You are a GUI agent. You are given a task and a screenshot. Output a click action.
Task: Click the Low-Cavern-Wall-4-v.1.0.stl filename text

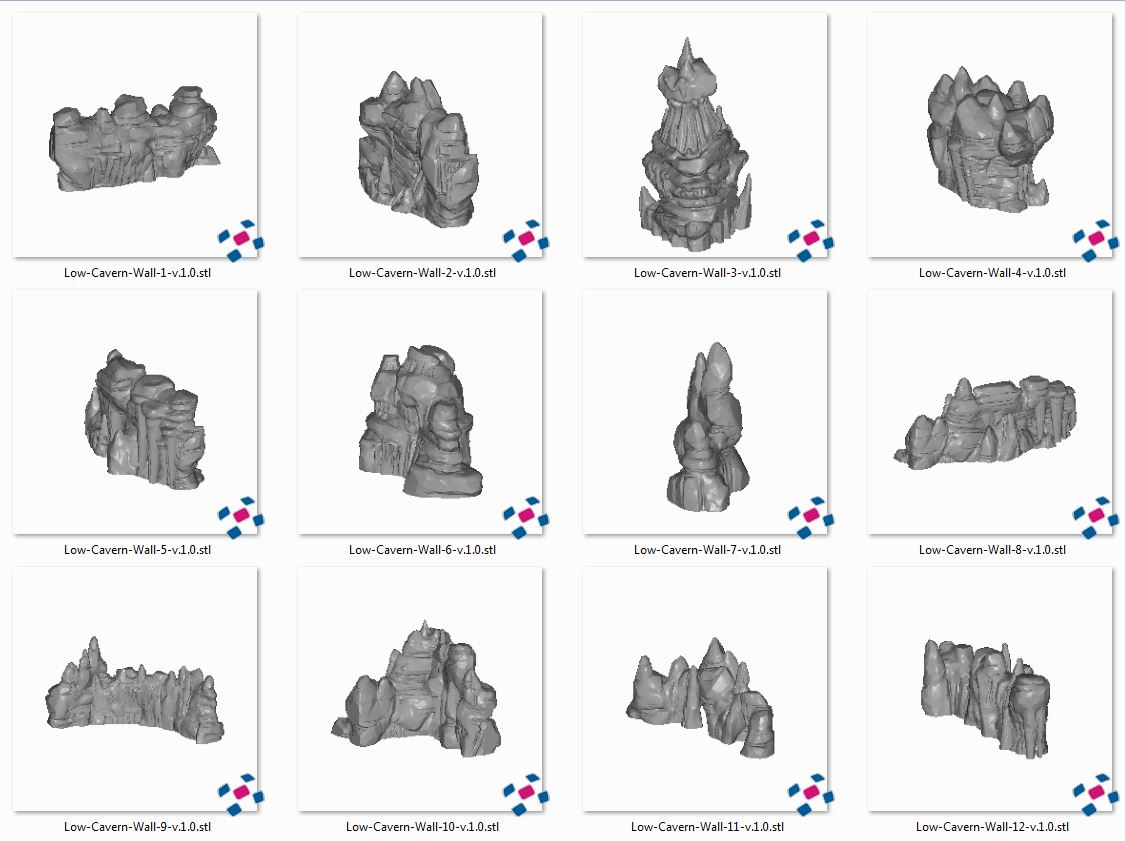click(992, 273)
